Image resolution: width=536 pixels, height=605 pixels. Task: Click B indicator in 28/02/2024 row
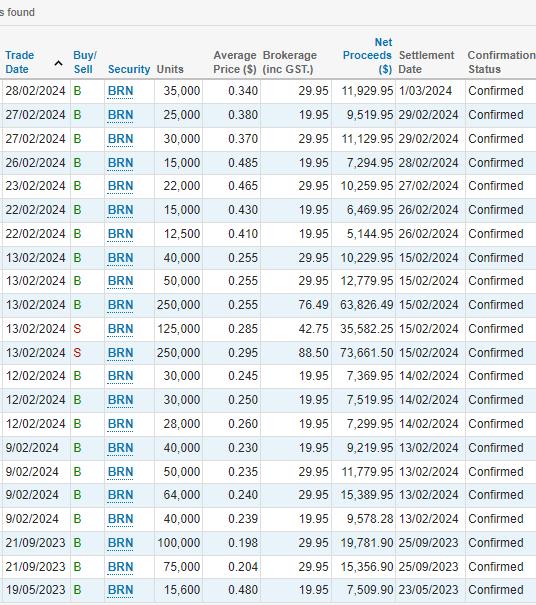[x=77, y=91]
